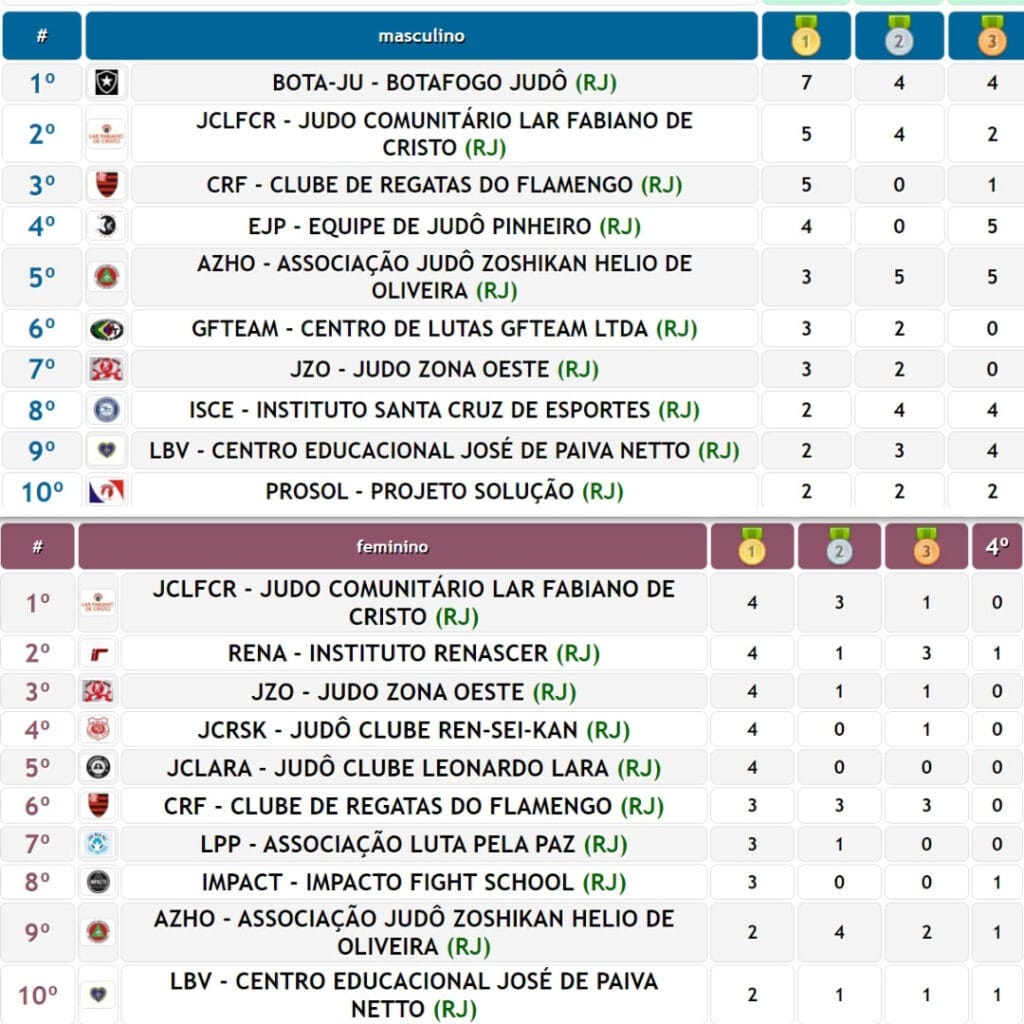1024x1024 pixels.
Task: Click the 4º column header in the feminino table
Action: click(997, 547)
